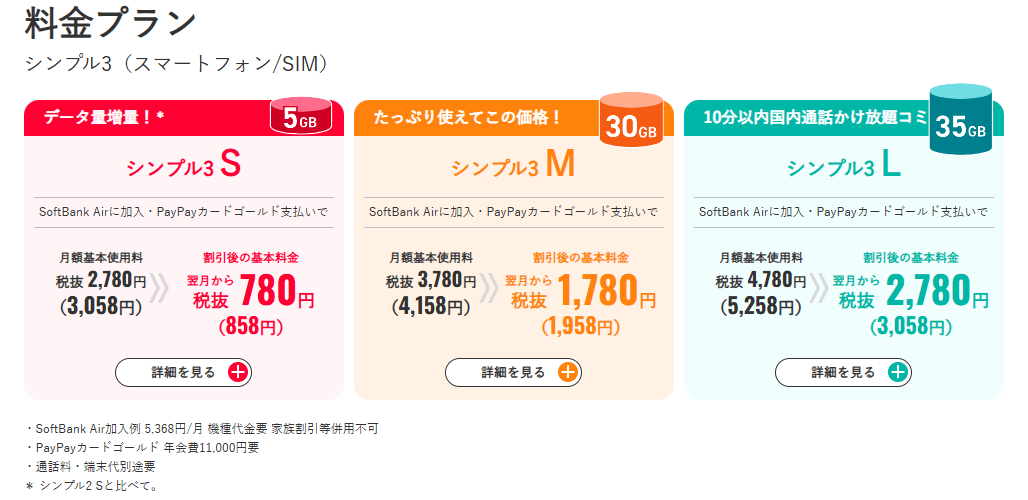Select the orange たっぷり使えてこの価格！ banner

pyautogui.click(x=470, y=117)
